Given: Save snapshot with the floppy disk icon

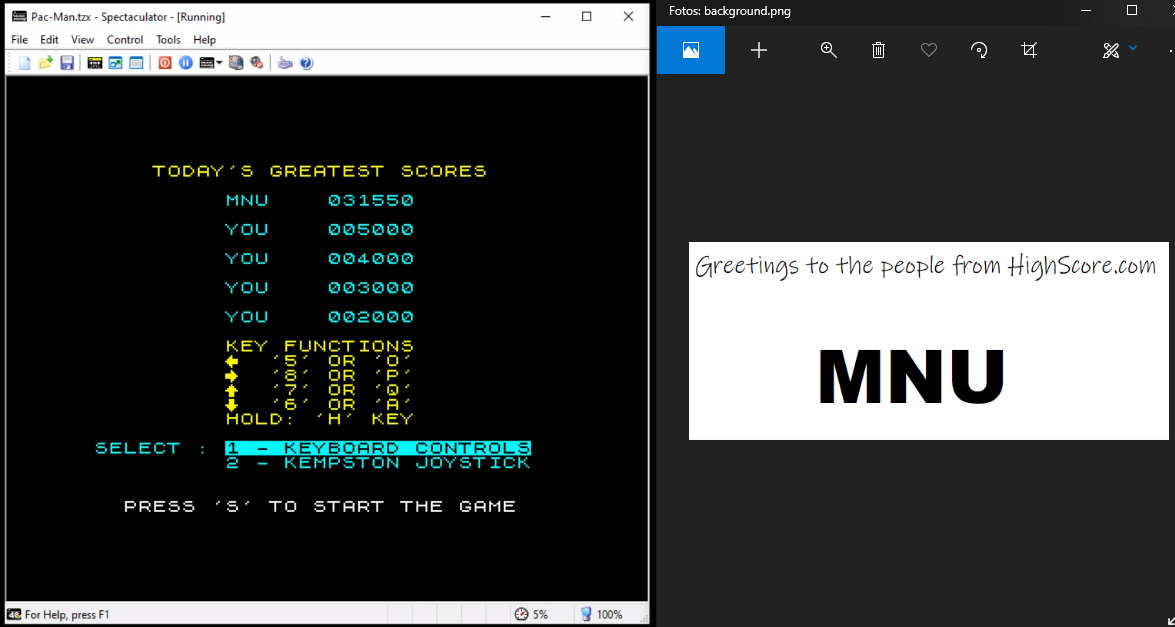Looking at the screenshot, I should 67,63.
